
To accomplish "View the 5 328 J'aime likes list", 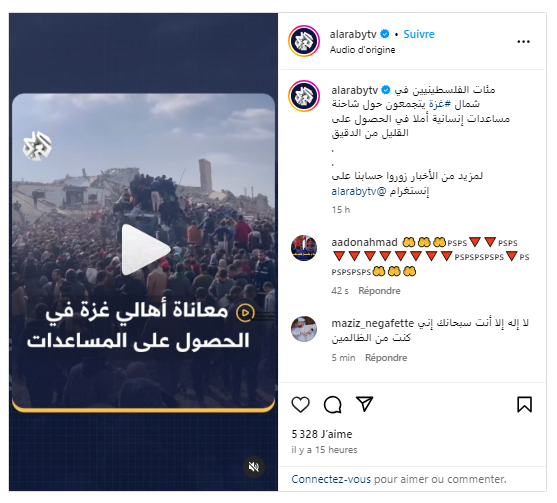I will click(322, 434).
